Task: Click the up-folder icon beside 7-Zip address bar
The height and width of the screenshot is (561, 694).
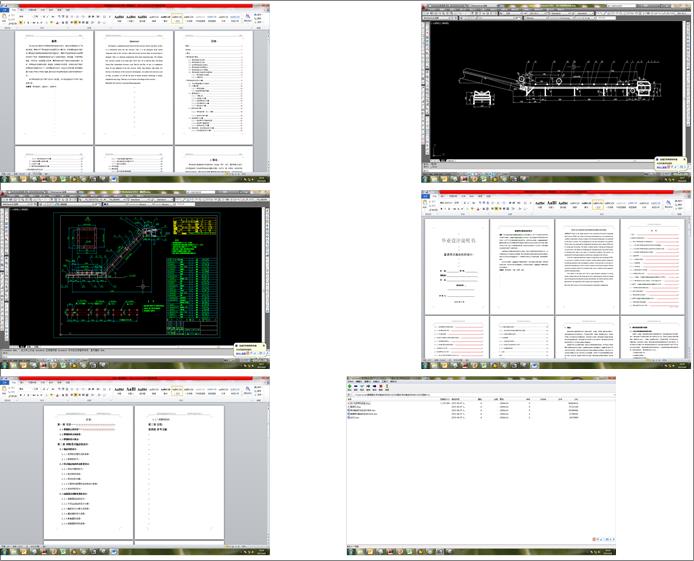Action: pyautogui.click(x=349, y=395)
